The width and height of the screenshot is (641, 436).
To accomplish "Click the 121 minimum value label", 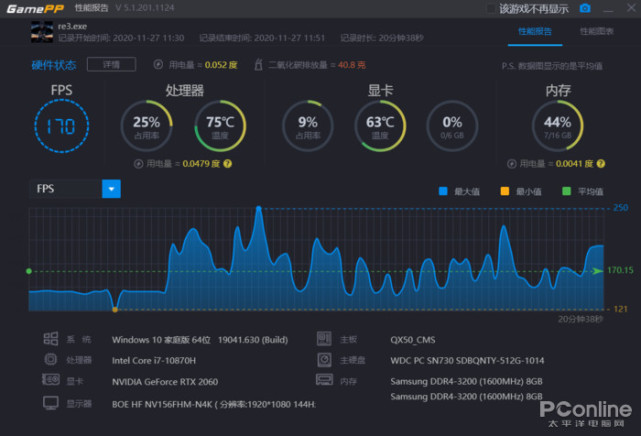I will 621,309.
